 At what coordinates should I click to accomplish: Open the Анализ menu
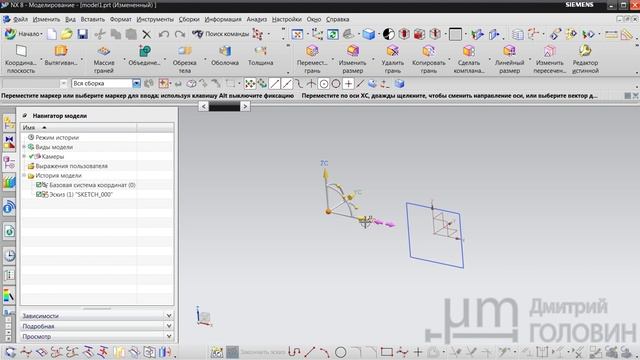(257, 19)
